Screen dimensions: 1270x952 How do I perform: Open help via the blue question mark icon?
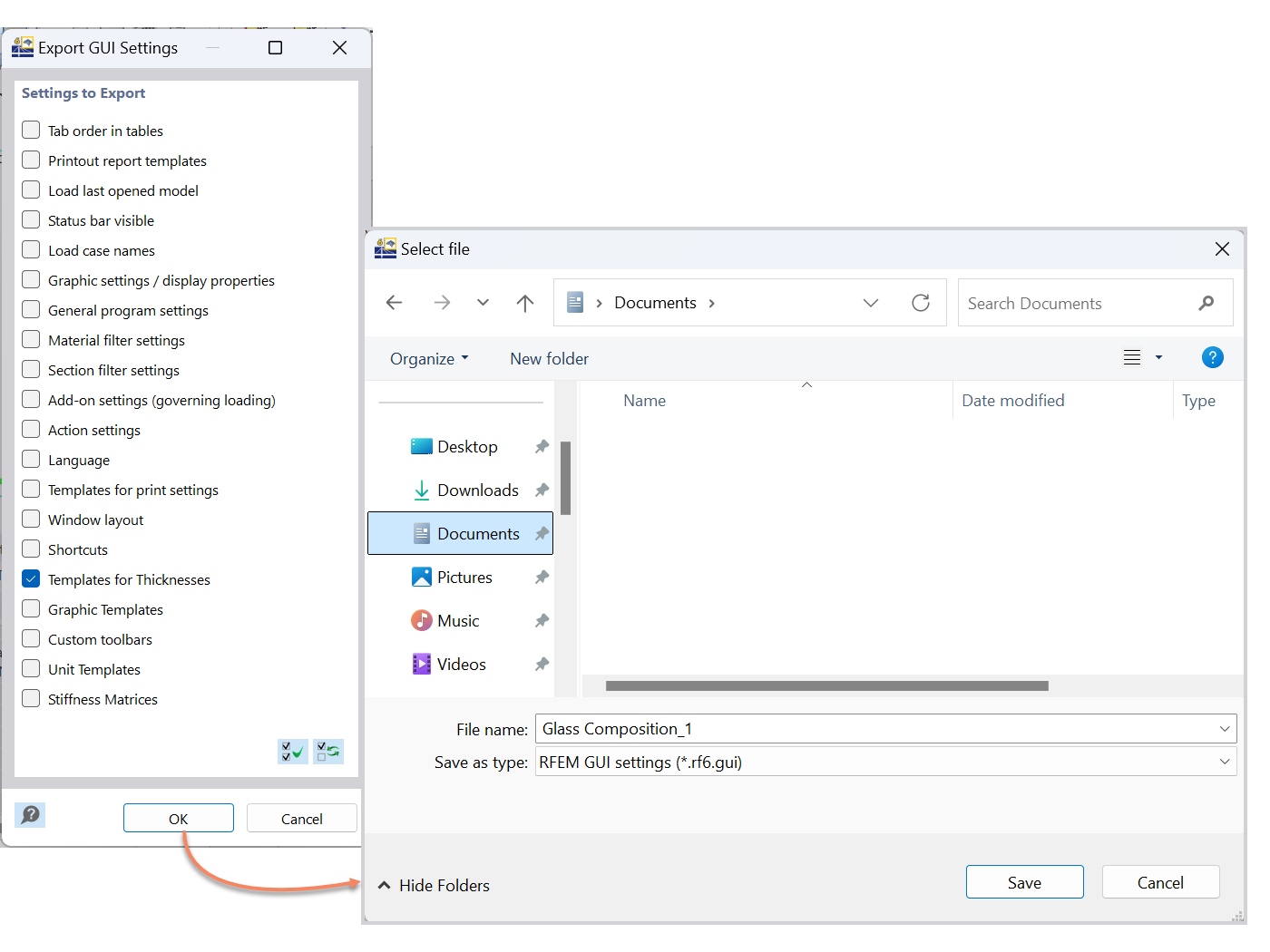[1213, 357]
